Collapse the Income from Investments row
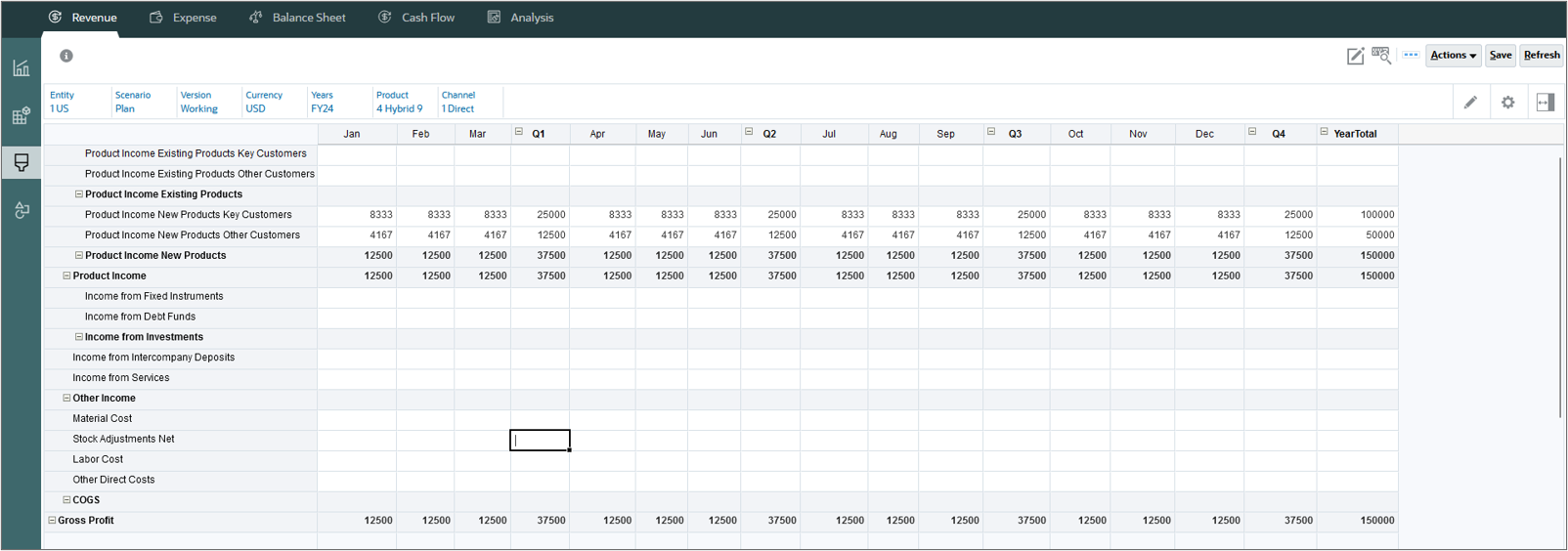Screen dimensions: 1568x551 (x=79, y=337)
